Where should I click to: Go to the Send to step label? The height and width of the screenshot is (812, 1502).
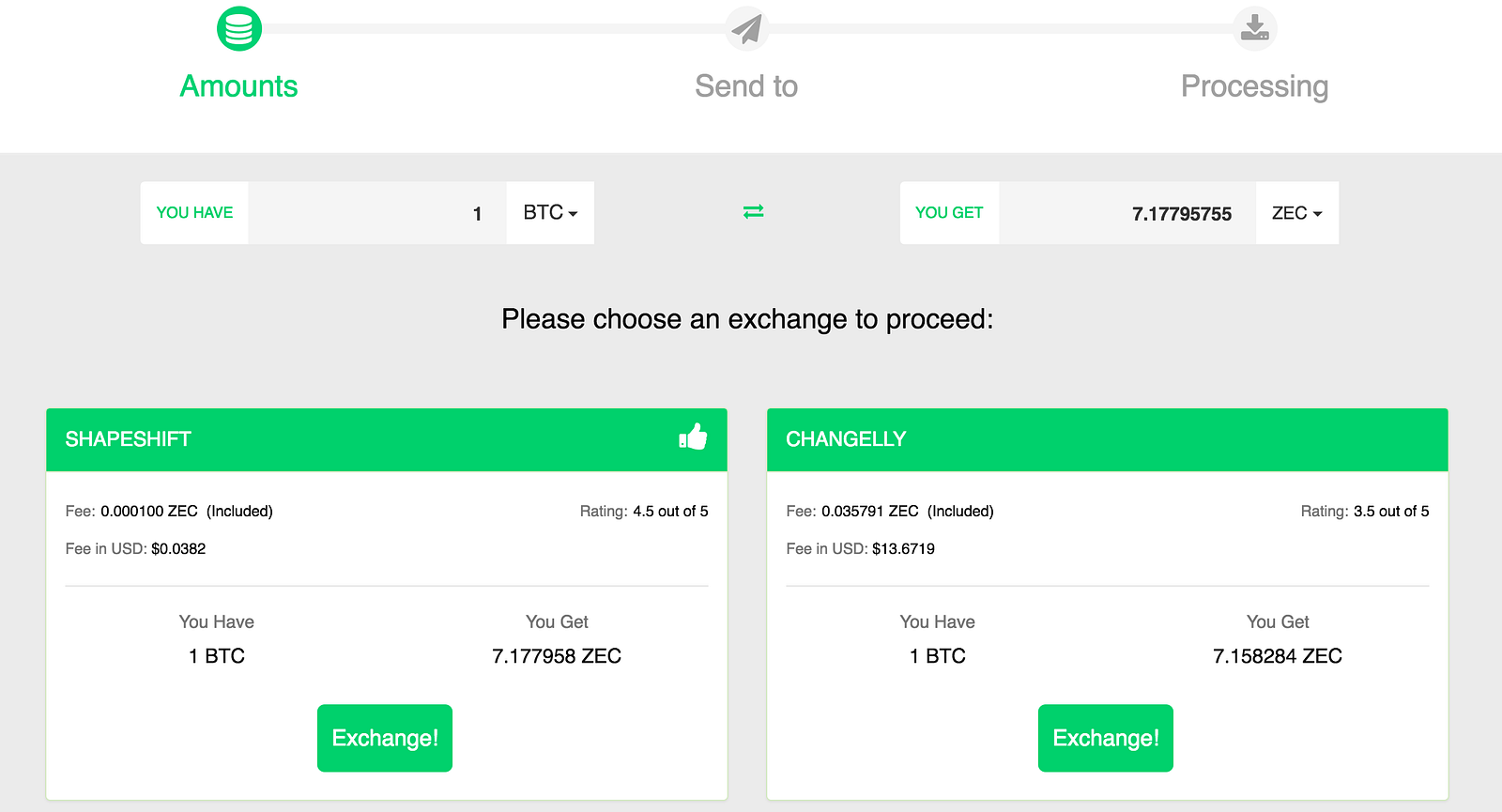click(x=746, y=86)
